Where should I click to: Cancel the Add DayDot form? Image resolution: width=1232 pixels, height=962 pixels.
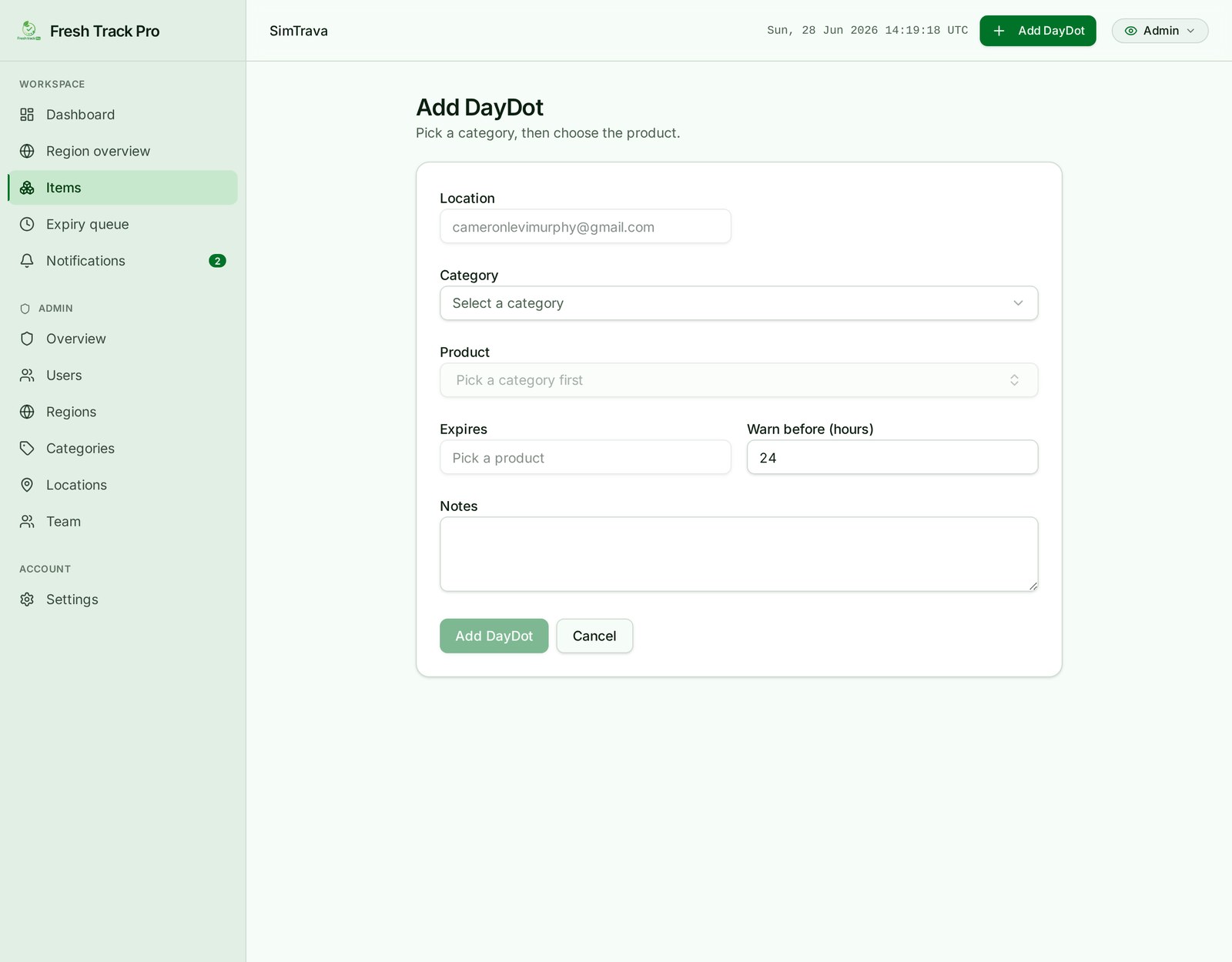(594, 636)
